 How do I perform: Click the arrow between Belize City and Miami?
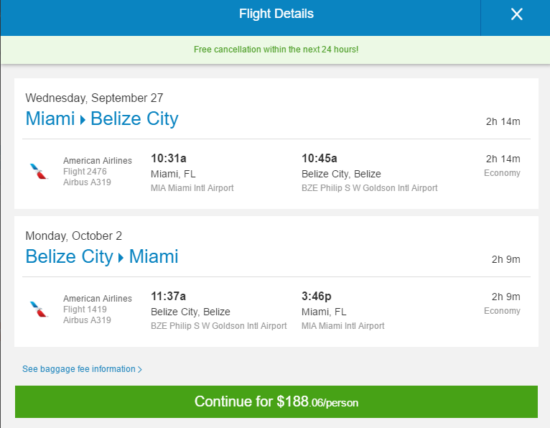point(121,258)
